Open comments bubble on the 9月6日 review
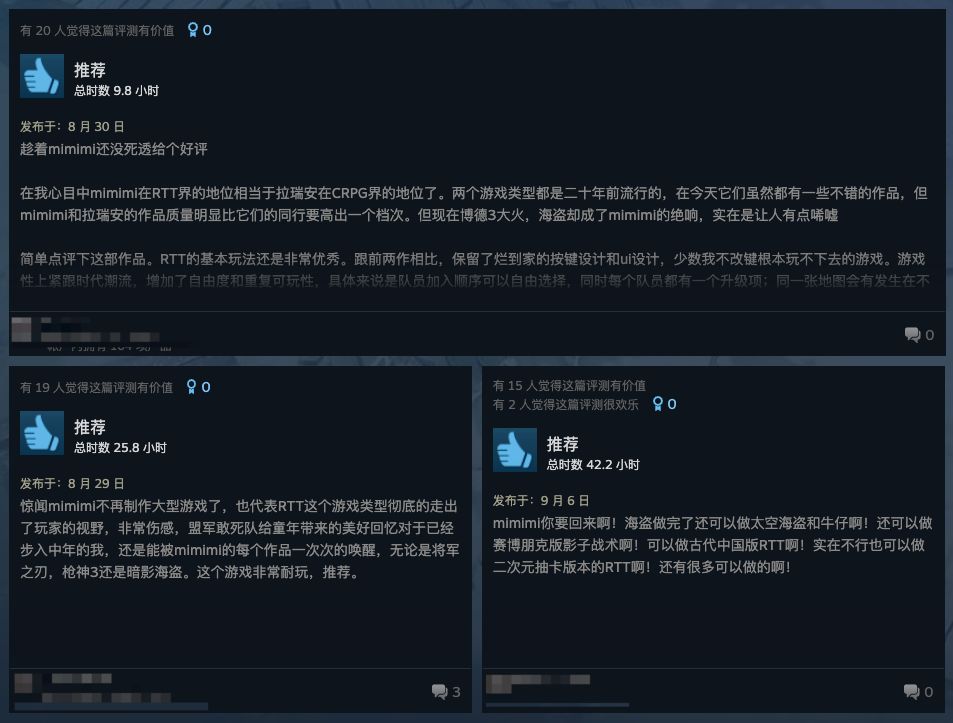The height and width of the screenshot is (723, 953). click(918, 691)
